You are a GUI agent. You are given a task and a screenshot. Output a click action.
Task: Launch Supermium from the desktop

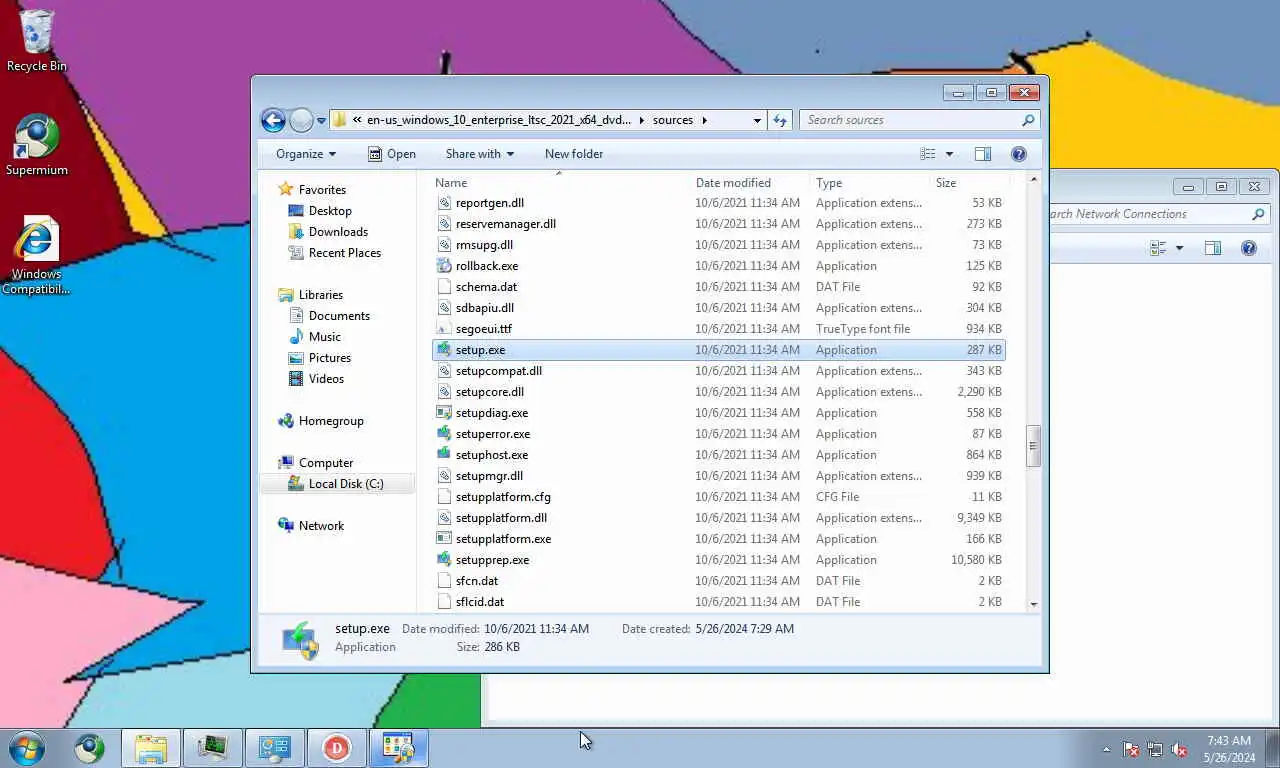[37, 145]
